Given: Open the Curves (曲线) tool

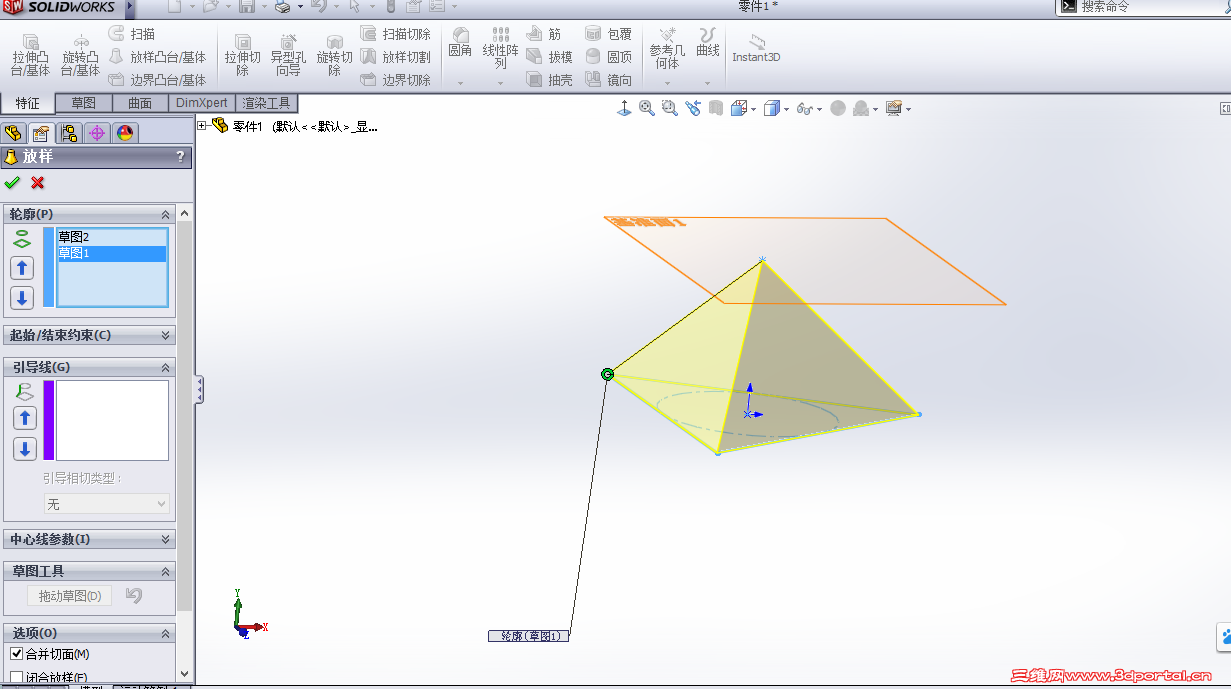Looking at the screenshot, I should coord(708,42).
